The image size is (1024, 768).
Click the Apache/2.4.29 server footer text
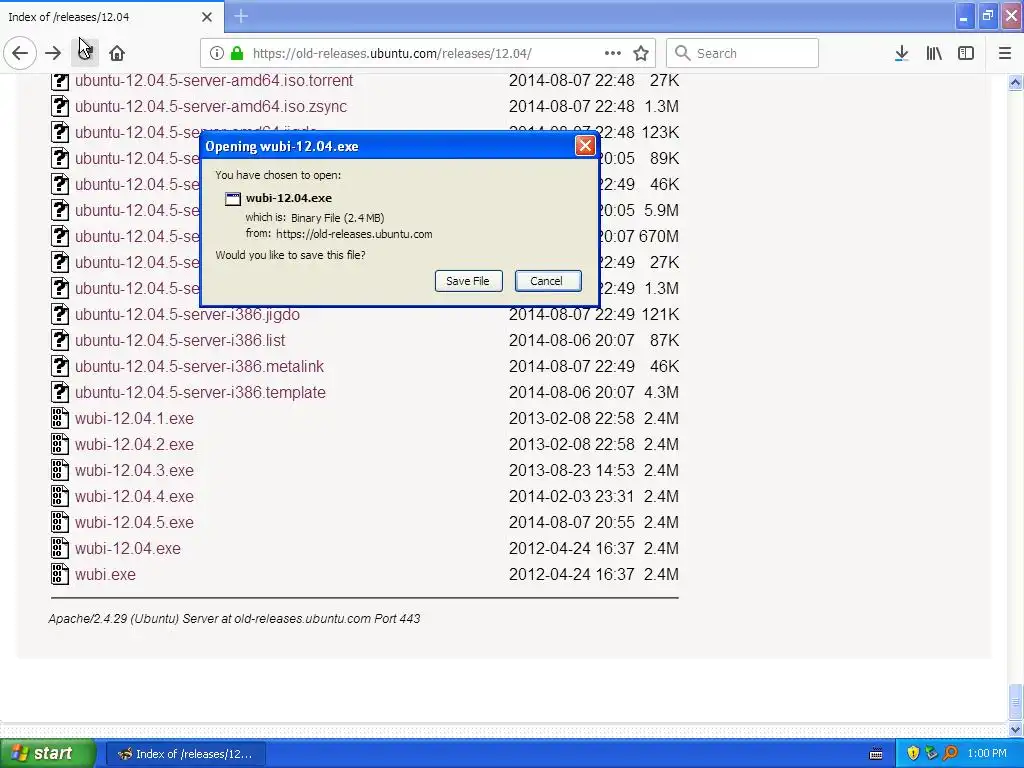(234, 618)
